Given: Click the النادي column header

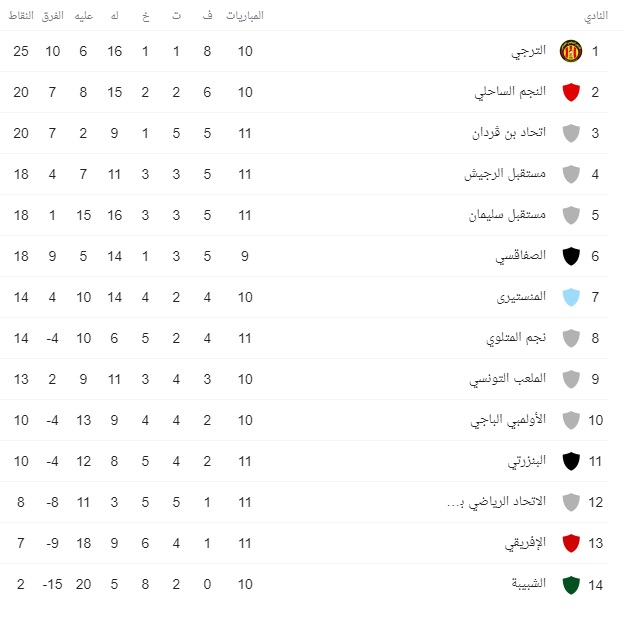Looking at the screenshot, I should point(596,16).
